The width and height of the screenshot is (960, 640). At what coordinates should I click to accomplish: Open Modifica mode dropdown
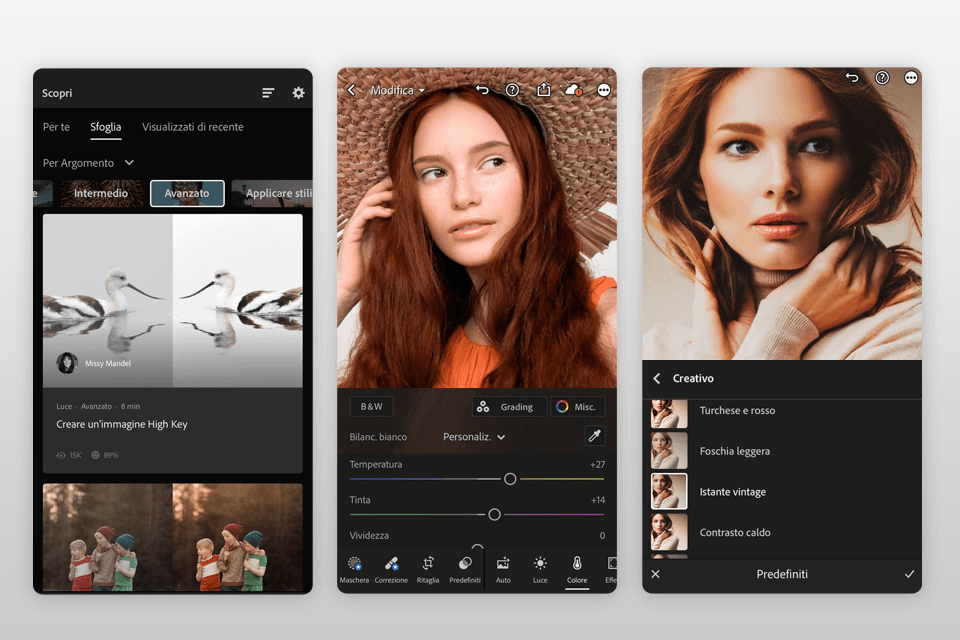pos(397,90)
